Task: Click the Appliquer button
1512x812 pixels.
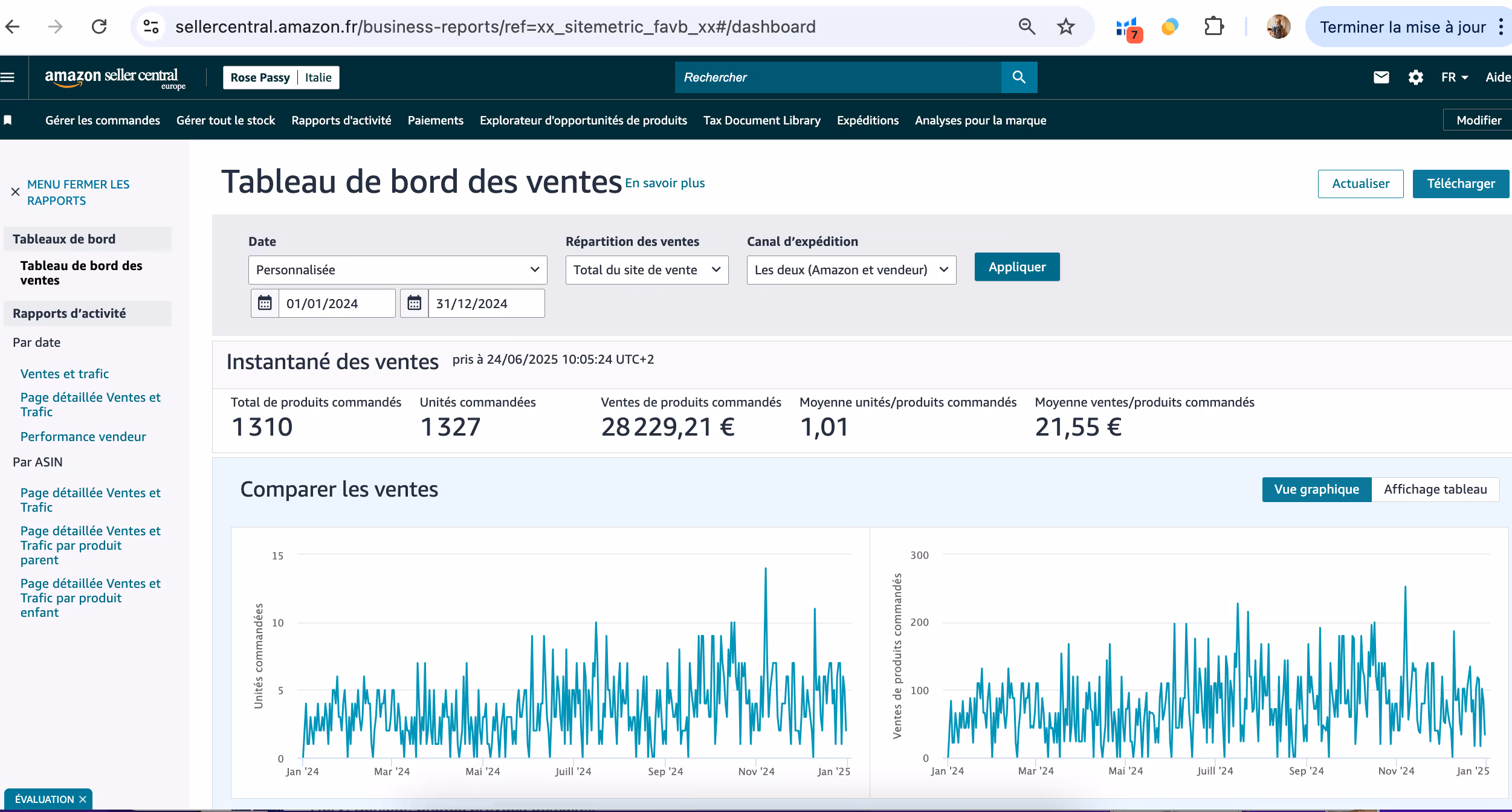Action: pos(1016,267)
